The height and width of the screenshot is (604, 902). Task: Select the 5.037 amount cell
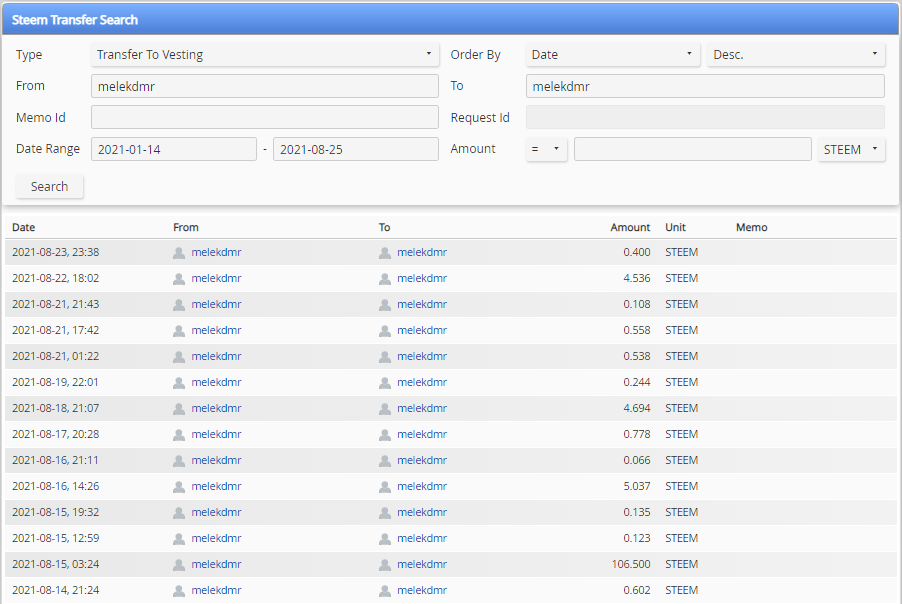point(637,486)
